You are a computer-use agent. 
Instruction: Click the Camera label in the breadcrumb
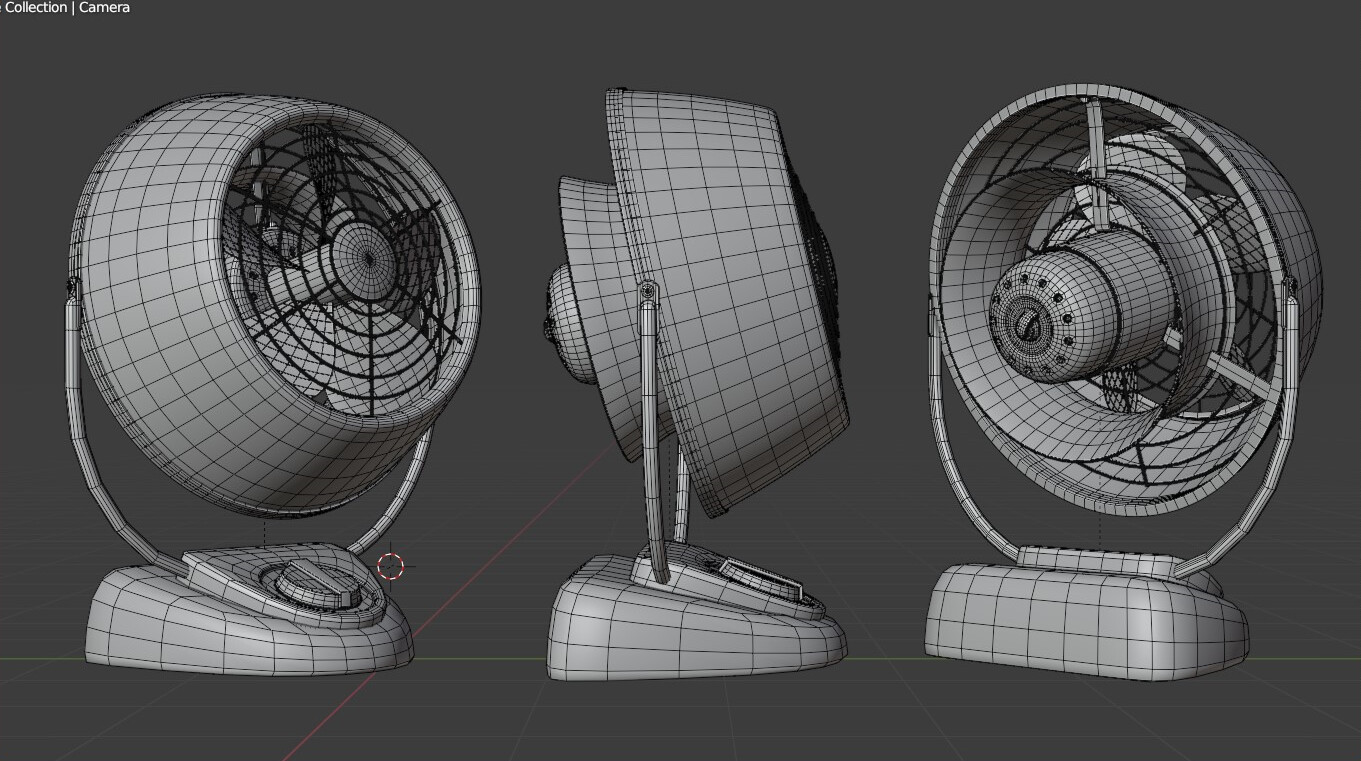tap(103, 7)
